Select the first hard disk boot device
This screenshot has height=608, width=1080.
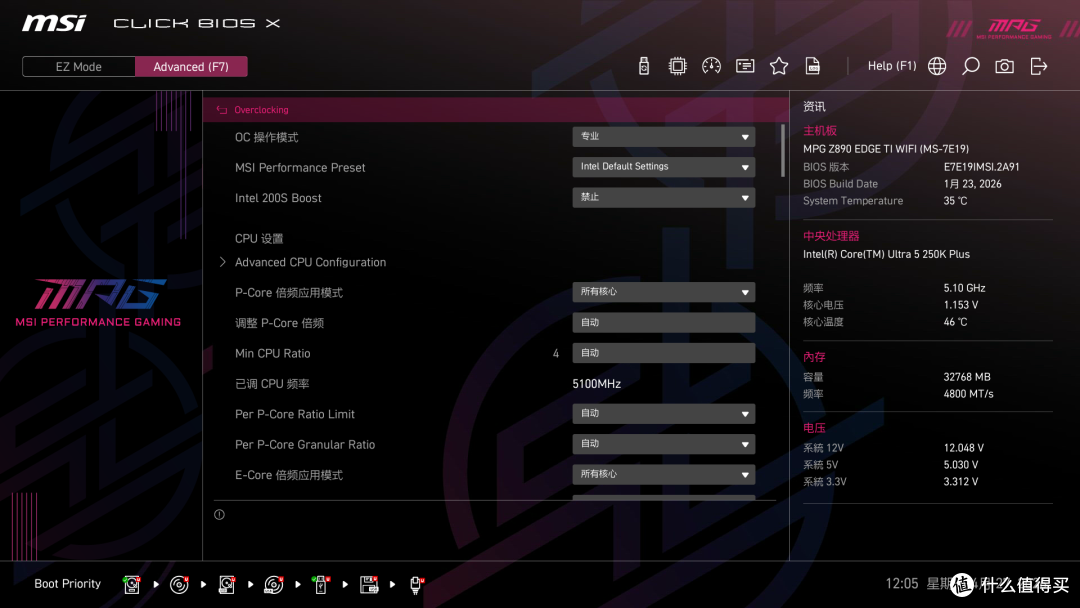pyautogui.click(x=132, y=585)
